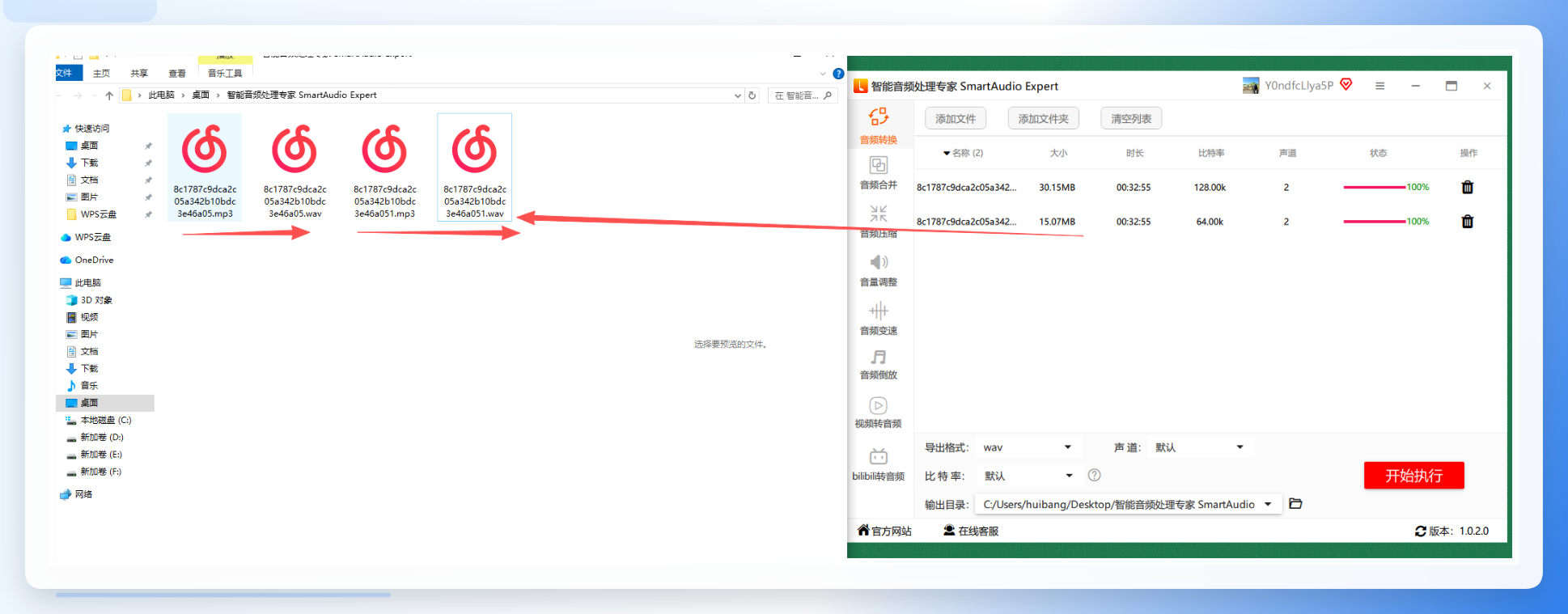
Task: Switch to the 共享 ribbon tab
Action: click(139, 74)
